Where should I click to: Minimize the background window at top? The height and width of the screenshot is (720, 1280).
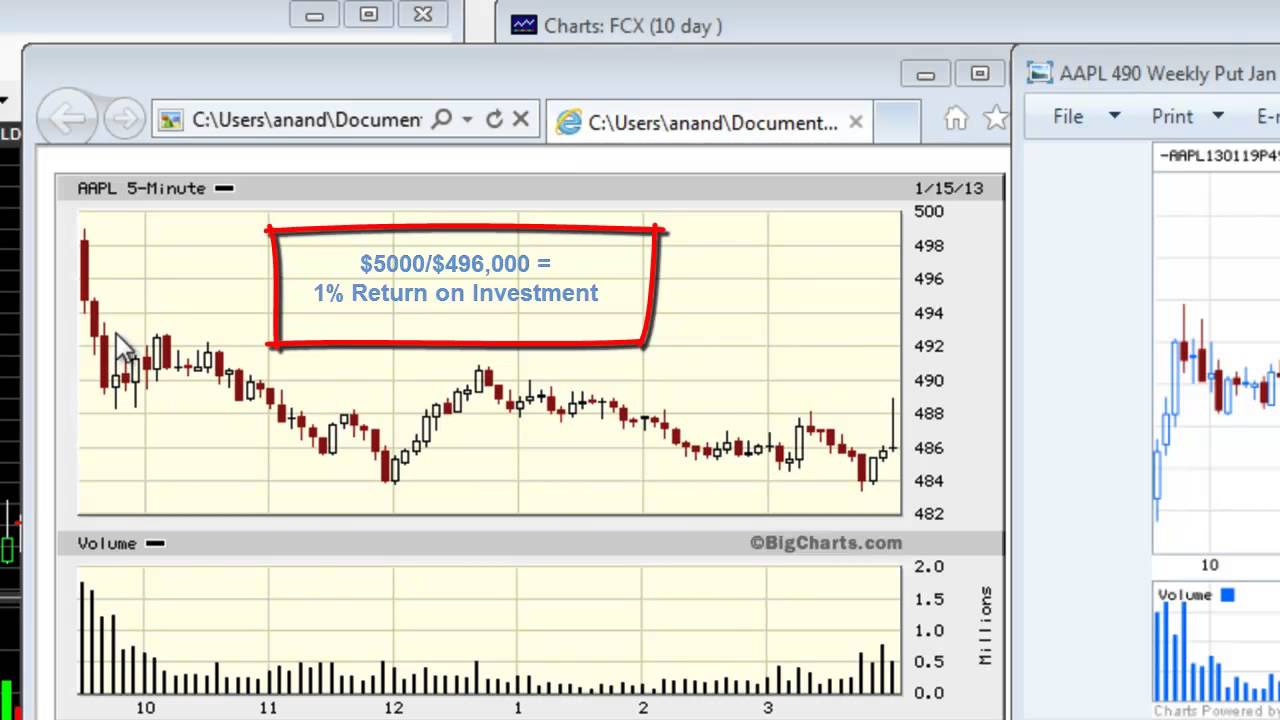[x=314, y=14]
